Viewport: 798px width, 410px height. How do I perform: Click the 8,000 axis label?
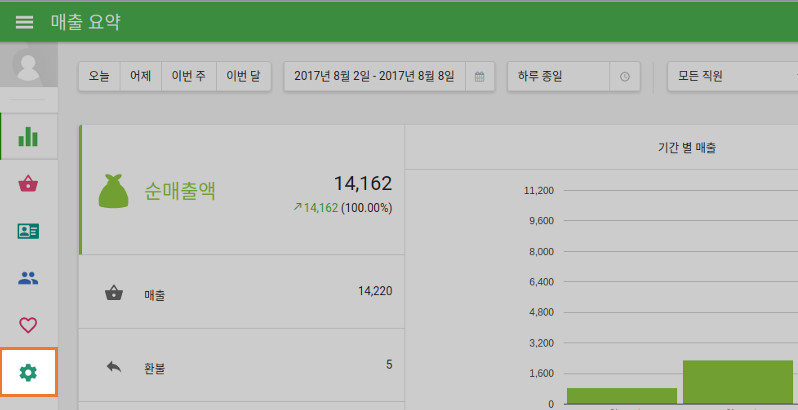click(541, 251)
